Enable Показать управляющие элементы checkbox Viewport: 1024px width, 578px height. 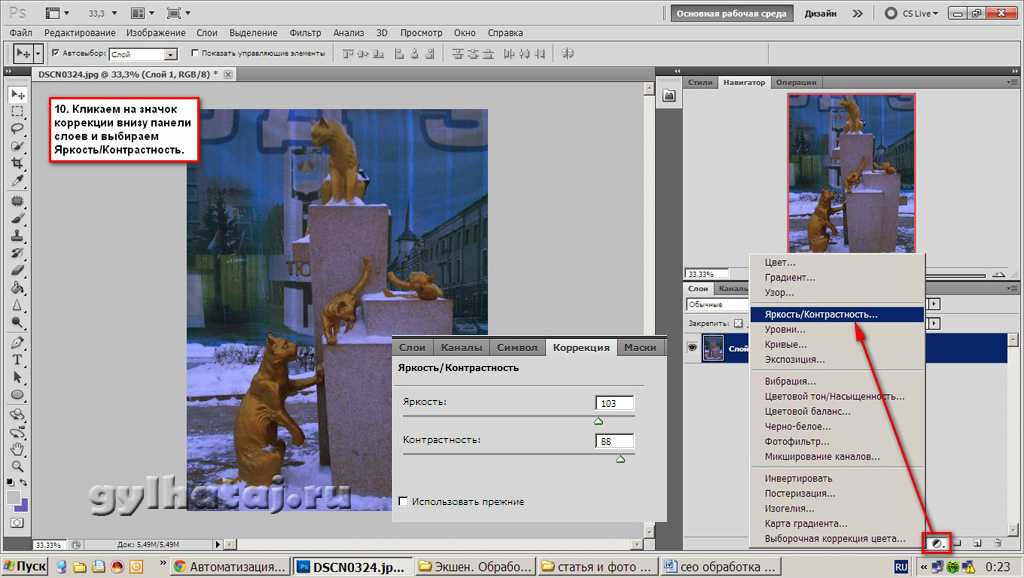point(194,53)
